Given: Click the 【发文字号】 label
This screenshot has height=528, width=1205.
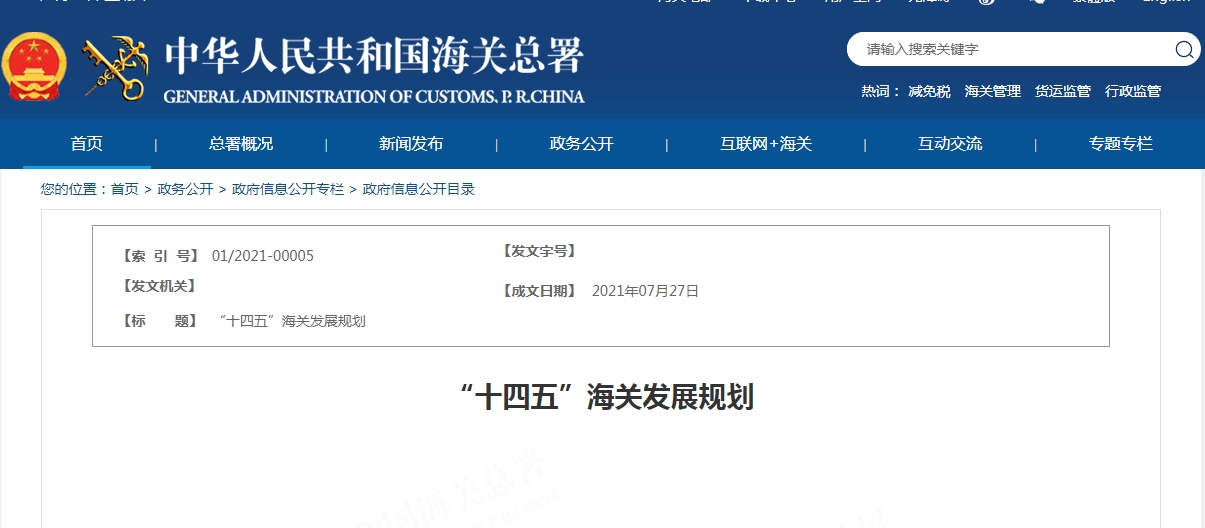Looking at the screenshot, I should click(538, 251).
